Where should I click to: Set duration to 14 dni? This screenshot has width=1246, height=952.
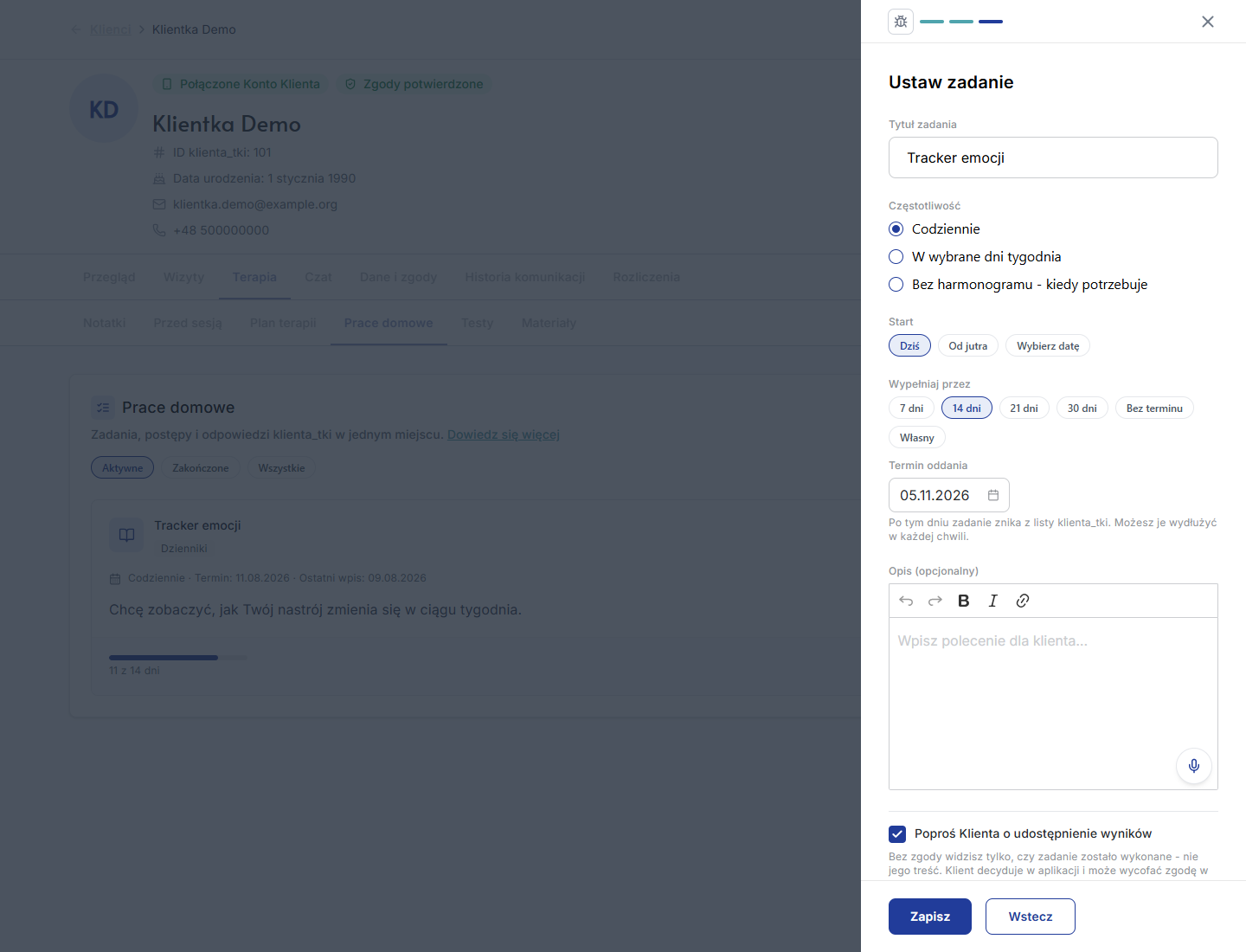[x=967, y=408]
